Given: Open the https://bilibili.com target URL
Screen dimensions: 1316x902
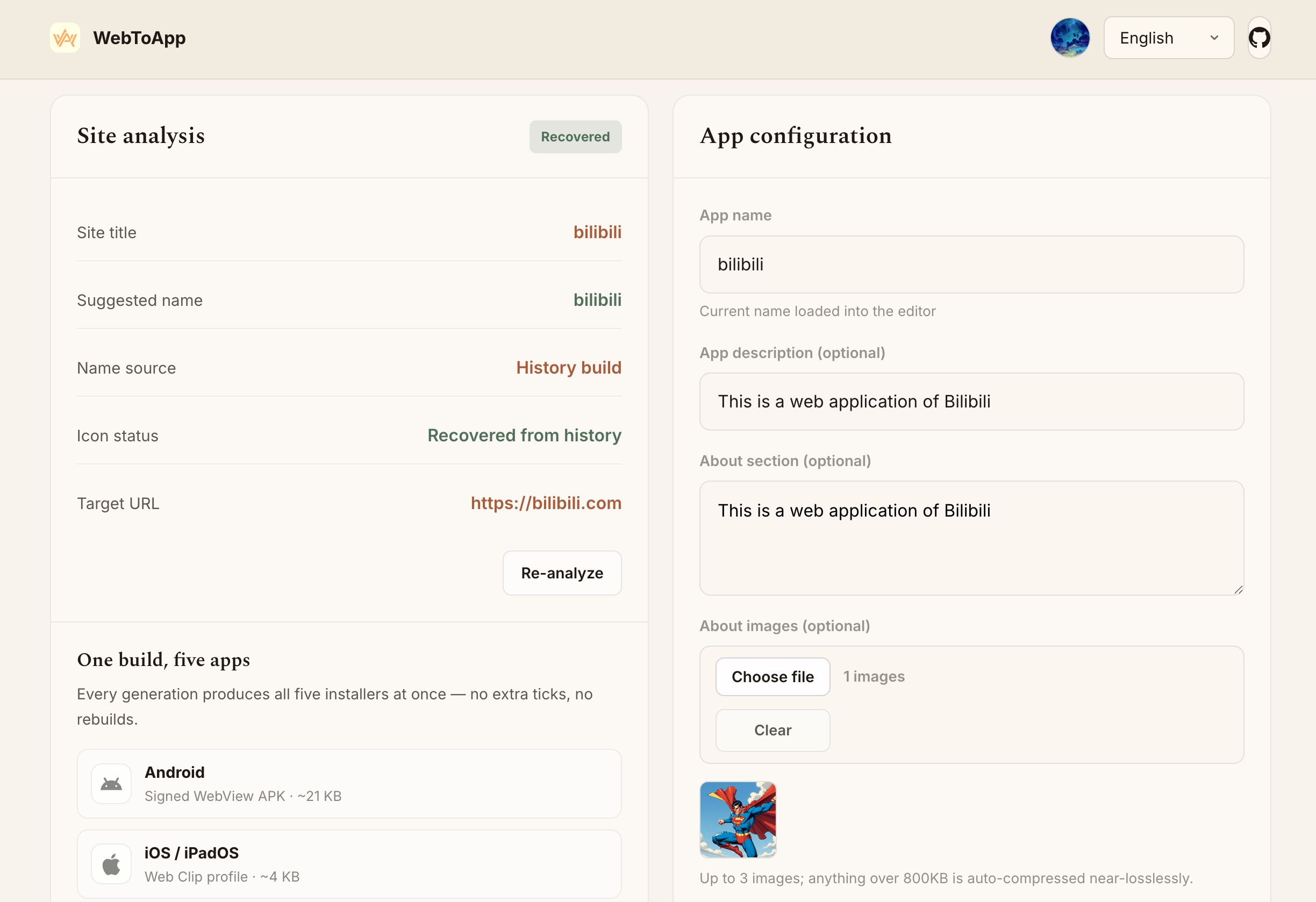Looking at the screenshot, I should pyautogui.click(x=546, y=503).
